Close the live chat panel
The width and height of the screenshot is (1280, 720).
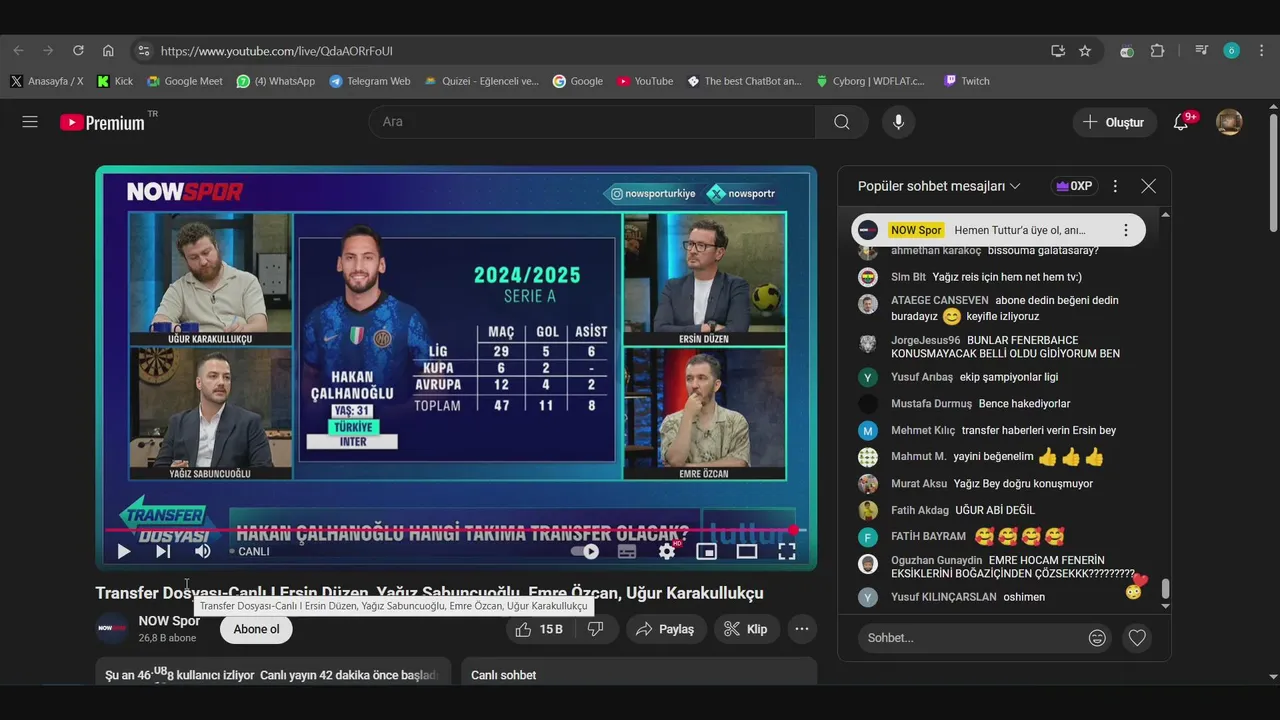(x=1148, y=186)
